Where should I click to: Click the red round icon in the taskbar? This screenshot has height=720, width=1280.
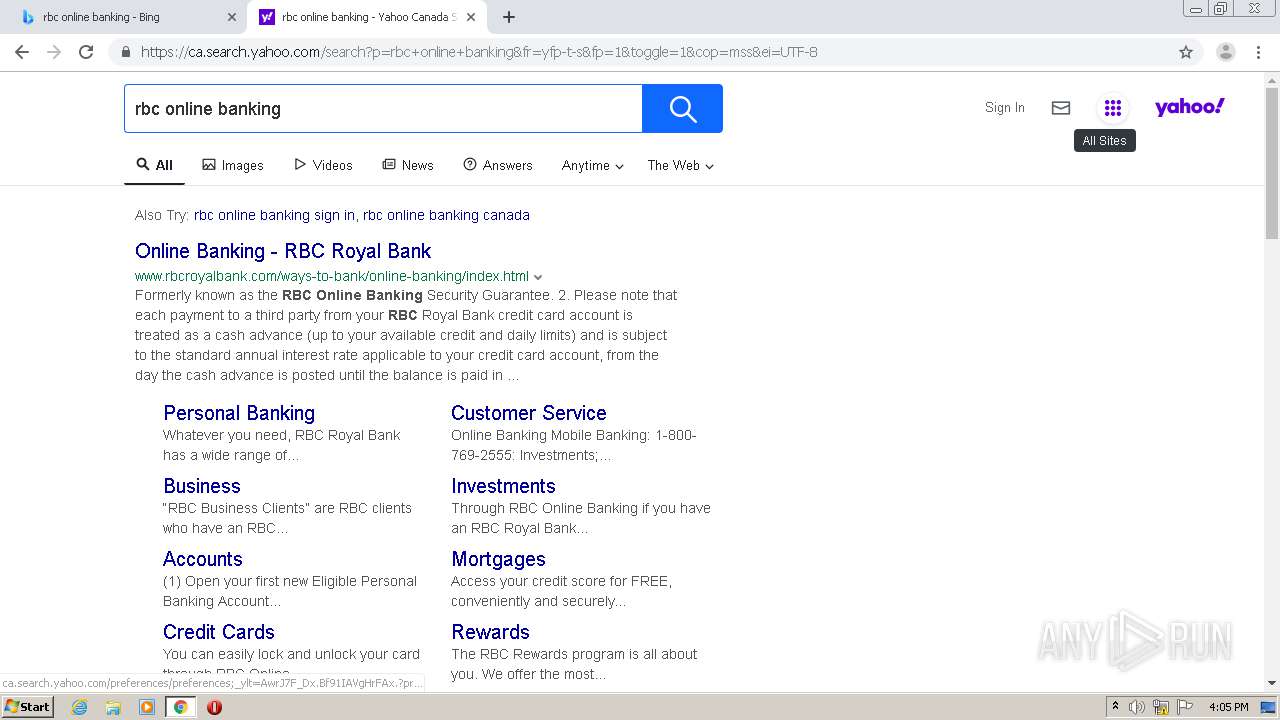click(x=214, y=707)
